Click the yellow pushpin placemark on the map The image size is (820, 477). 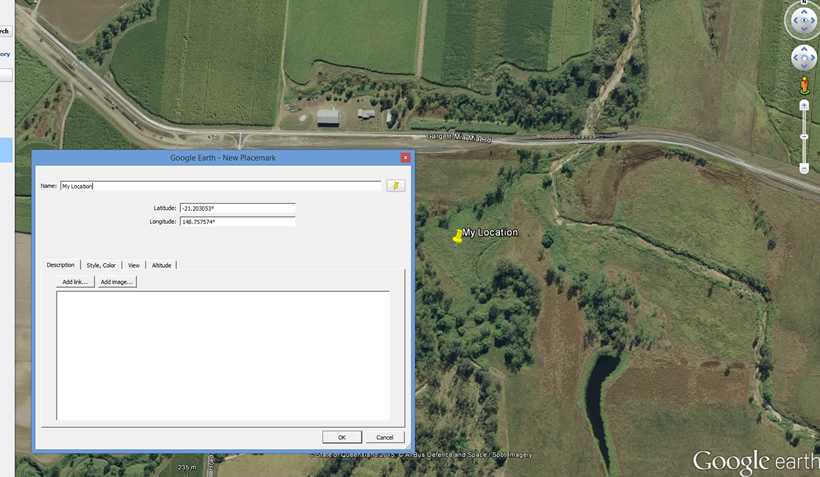pyautogui.click(x=458, y=236)
